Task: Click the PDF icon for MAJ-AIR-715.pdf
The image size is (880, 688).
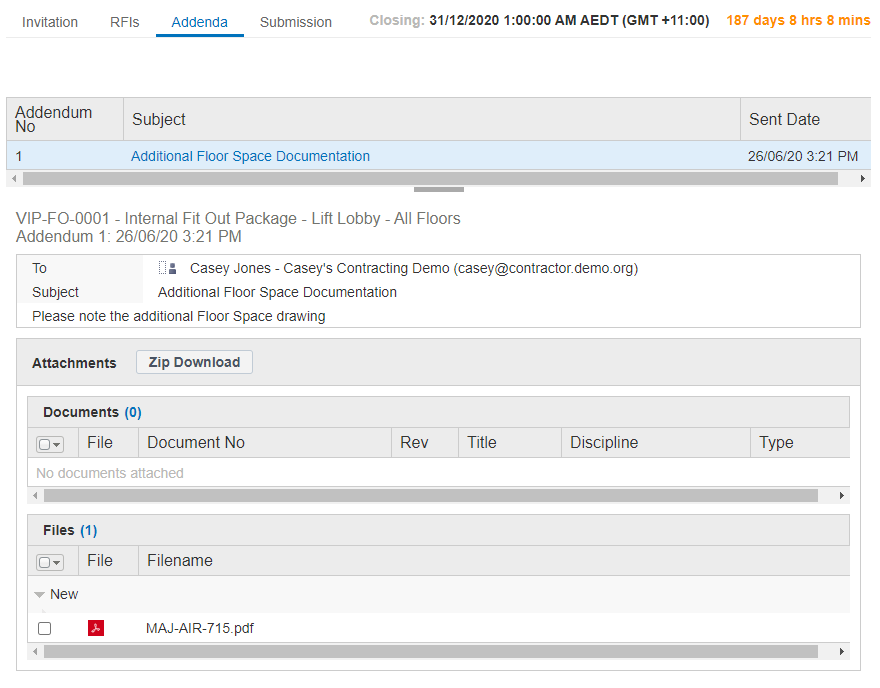Action: (97, 628)
